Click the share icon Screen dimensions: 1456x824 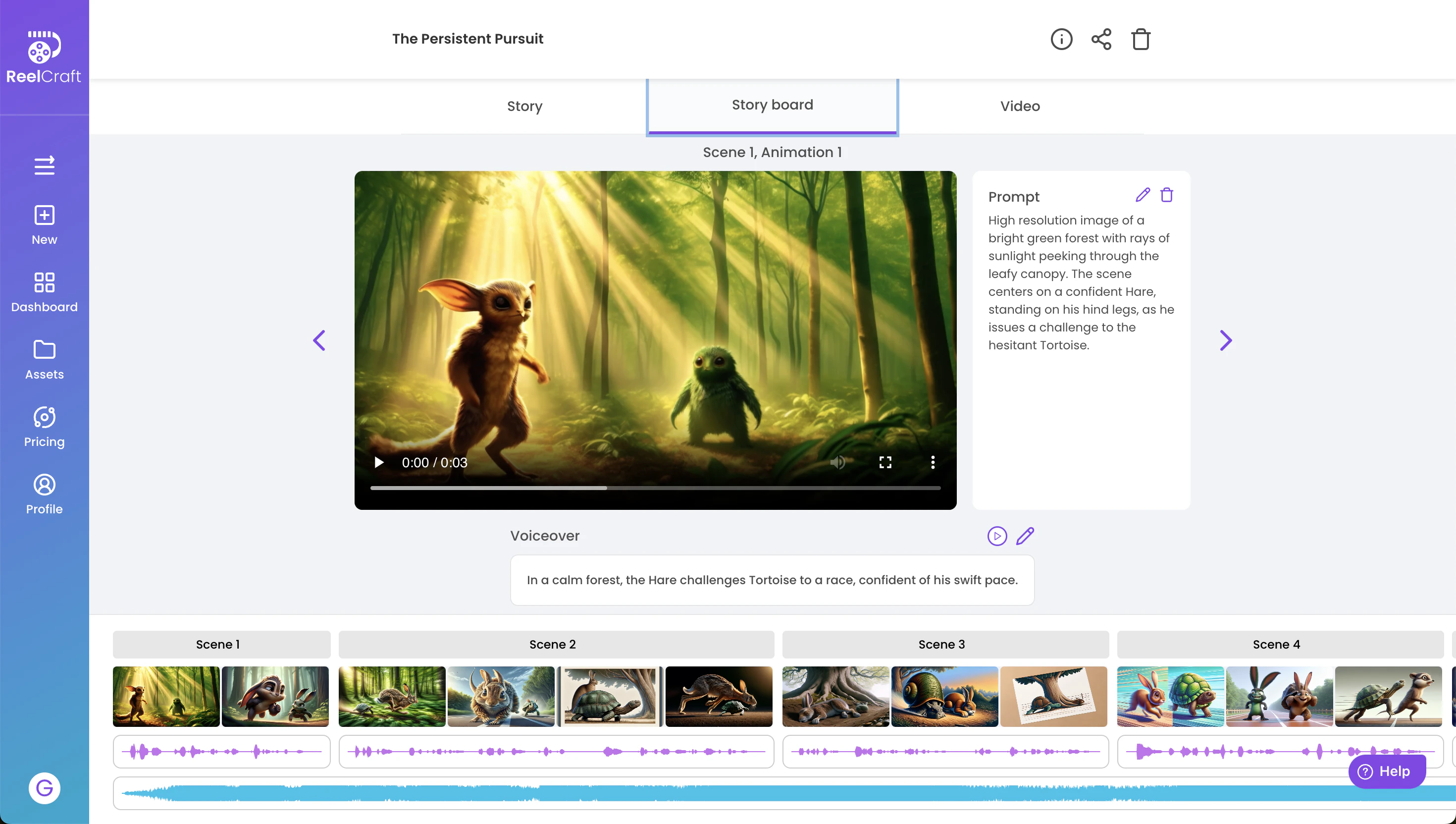tap(1101, 39)
